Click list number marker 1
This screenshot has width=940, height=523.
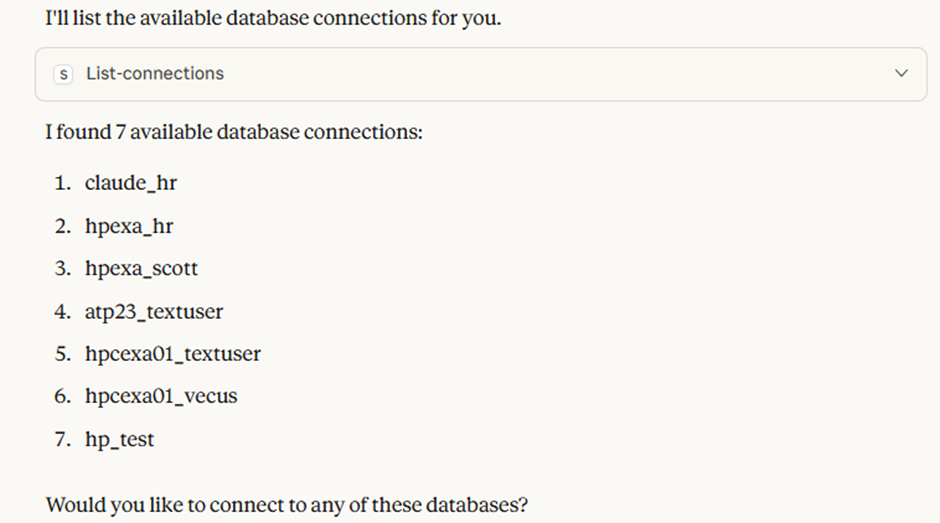[63, 183]
